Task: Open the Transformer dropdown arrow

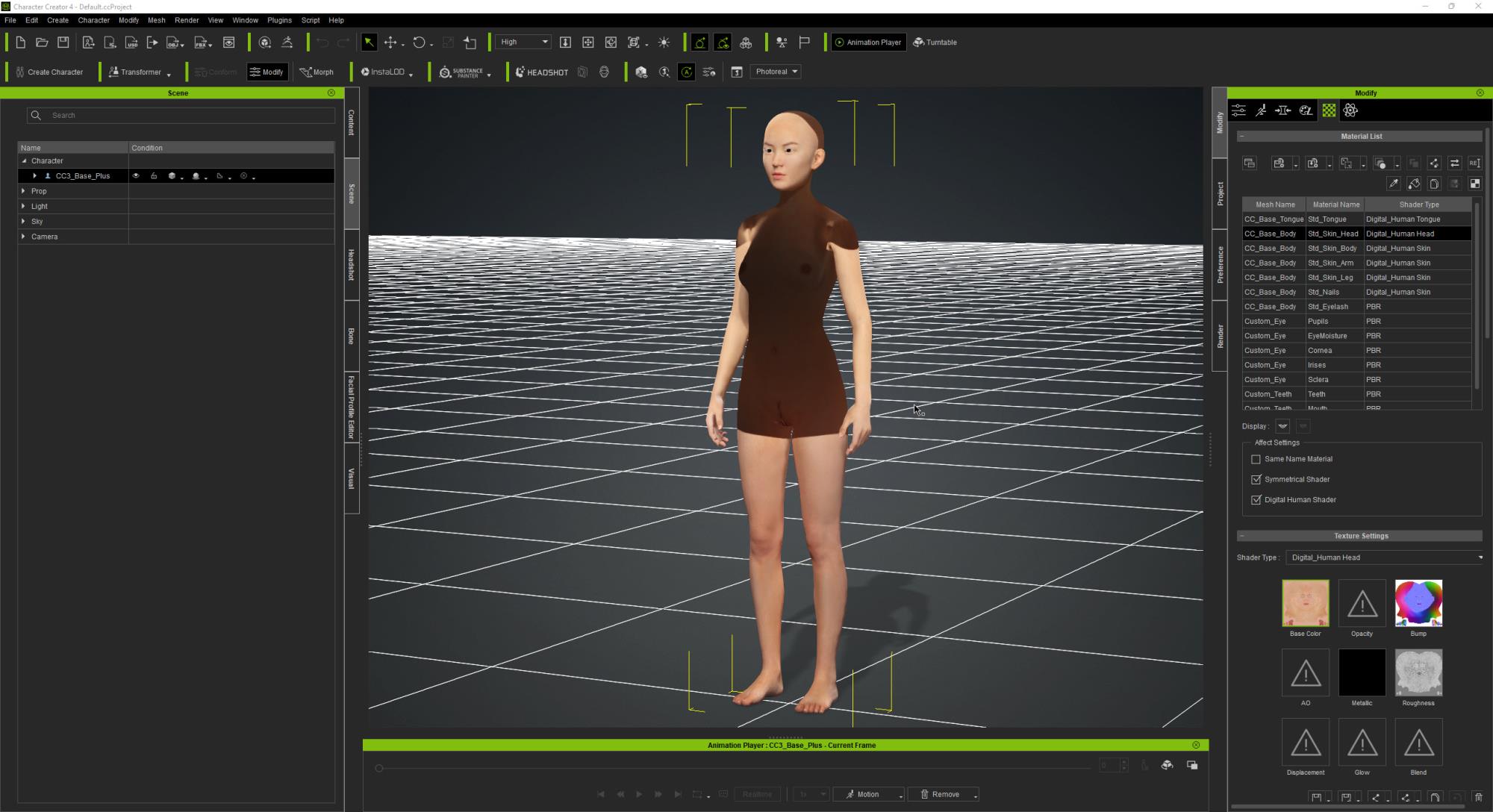Action: pos(169,74)
